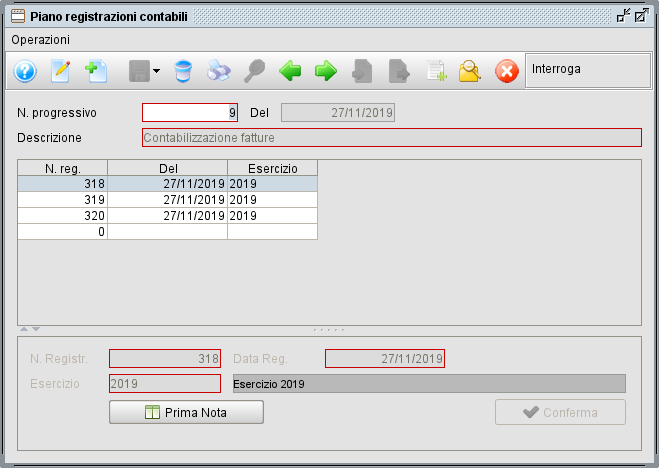Image resolution: width=659 pixels, height=468 pixels.
Task: Click the Data Reg. field
Action: click(x=385, y=358)
